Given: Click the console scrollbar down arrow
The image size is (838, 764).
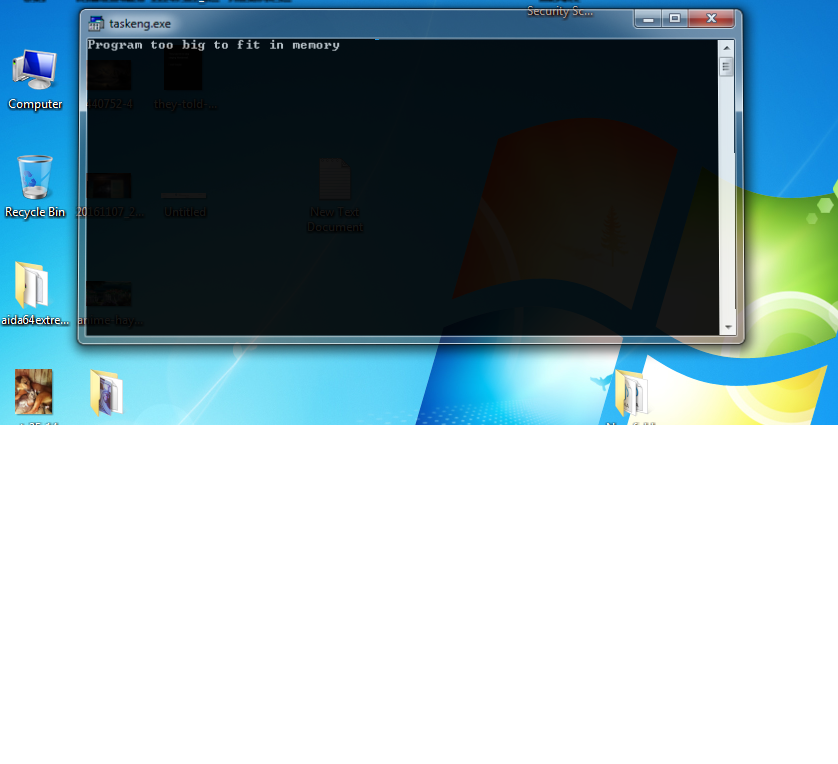Looking at the screenshot, I should point(727,327).
